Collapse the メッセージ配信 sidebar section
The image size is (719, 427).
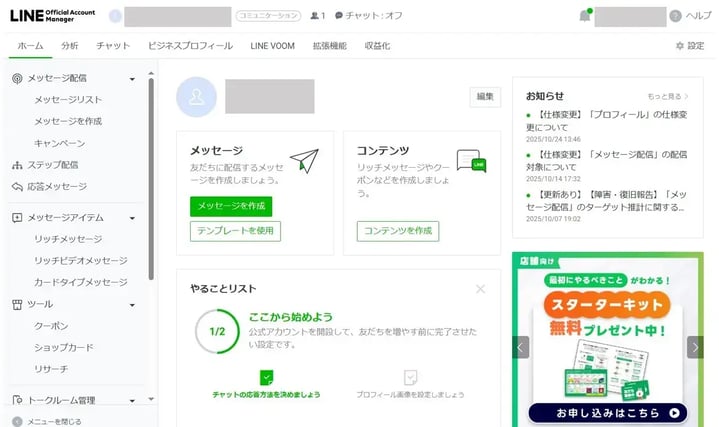pos(132,78)
